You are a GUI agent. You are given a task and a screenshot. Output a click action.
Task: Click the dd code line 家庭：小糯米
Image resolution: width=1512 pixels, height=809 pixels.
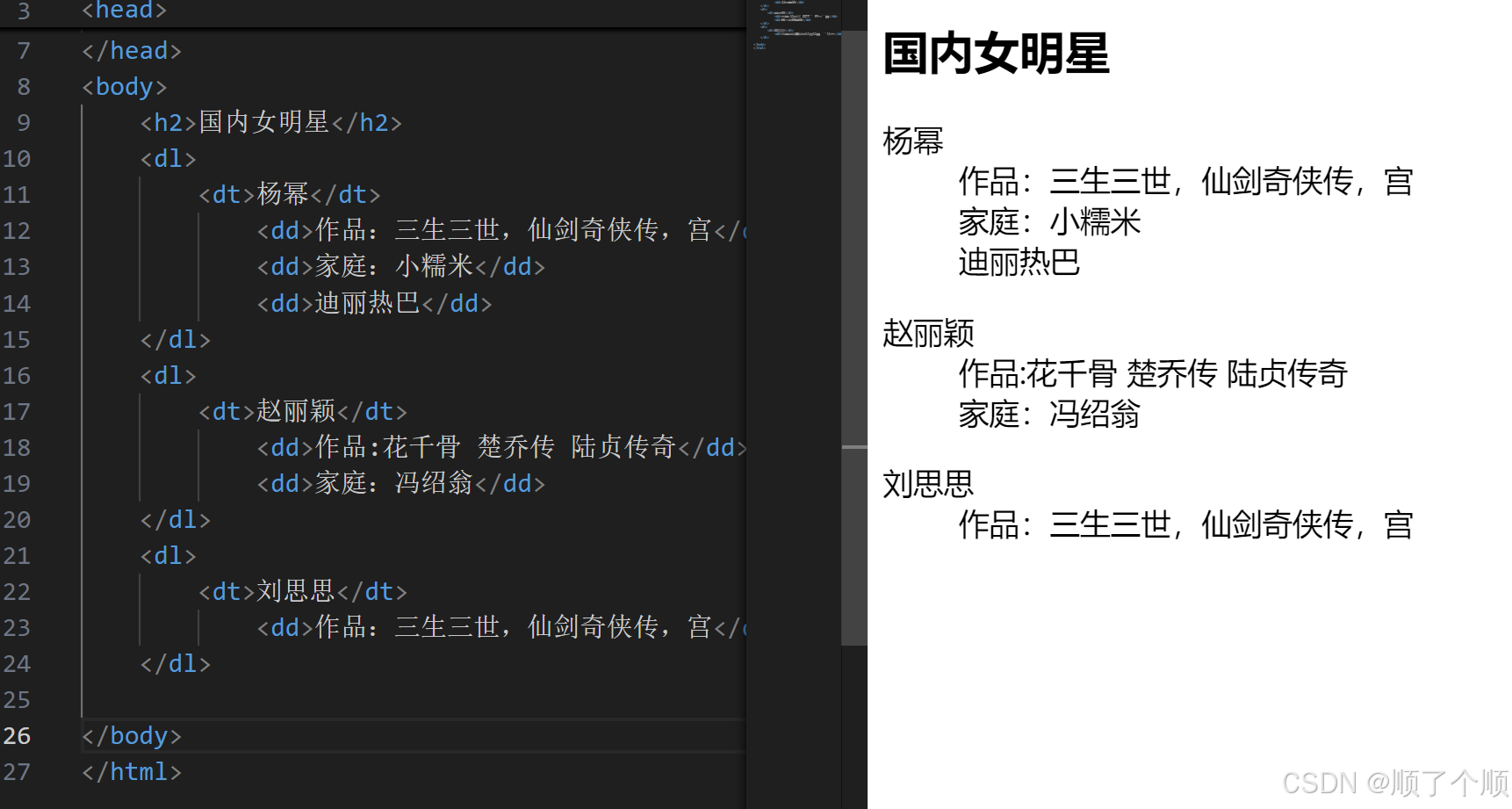401,267
